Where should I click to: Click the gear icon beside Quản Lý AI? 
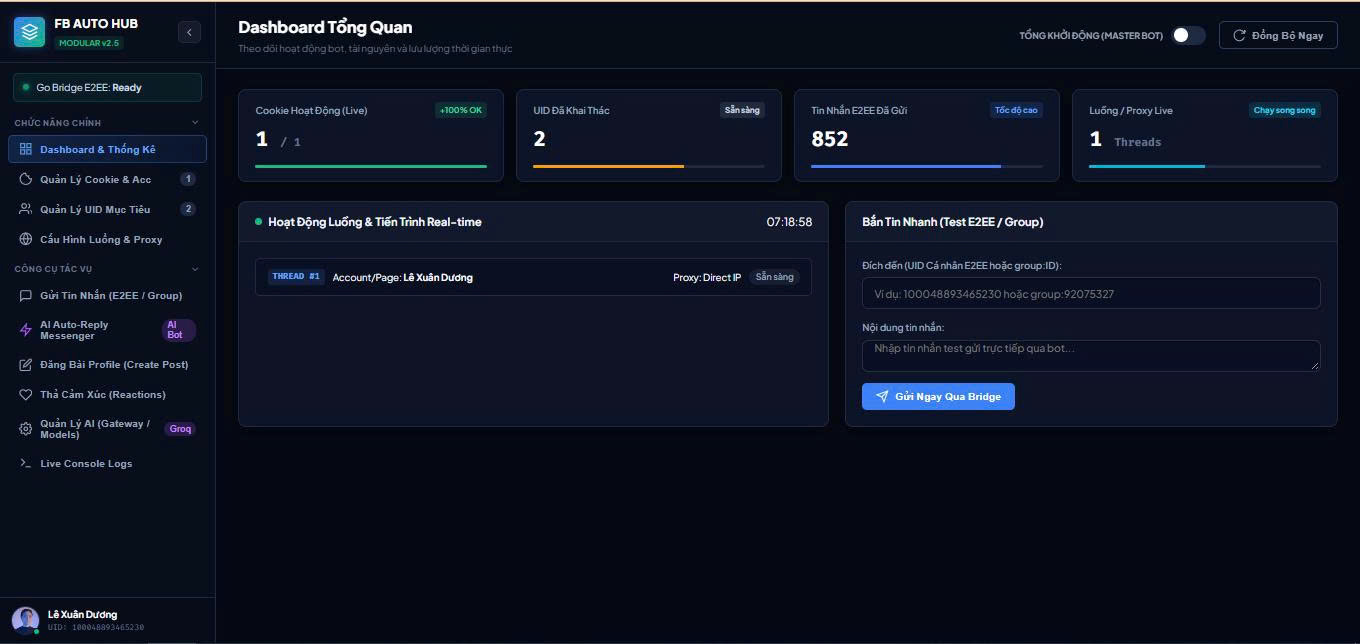point(26,429)
